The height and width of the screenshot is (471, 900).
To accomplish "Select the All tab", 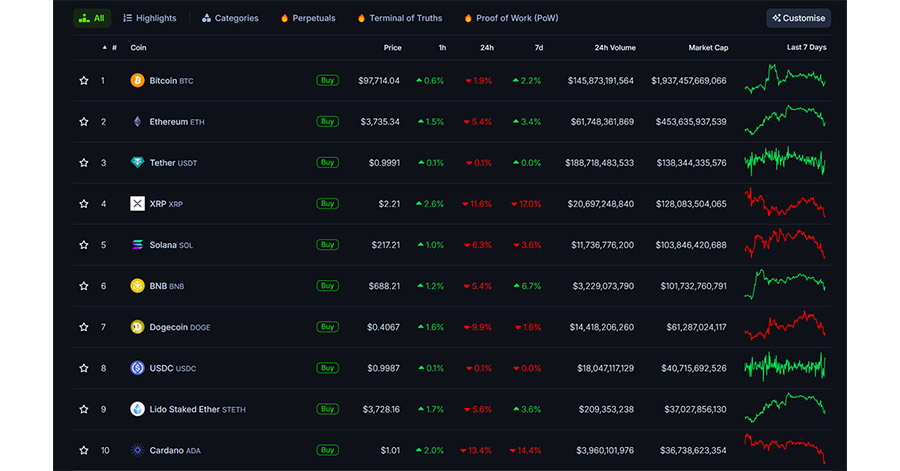I will (x=92, y=18).
